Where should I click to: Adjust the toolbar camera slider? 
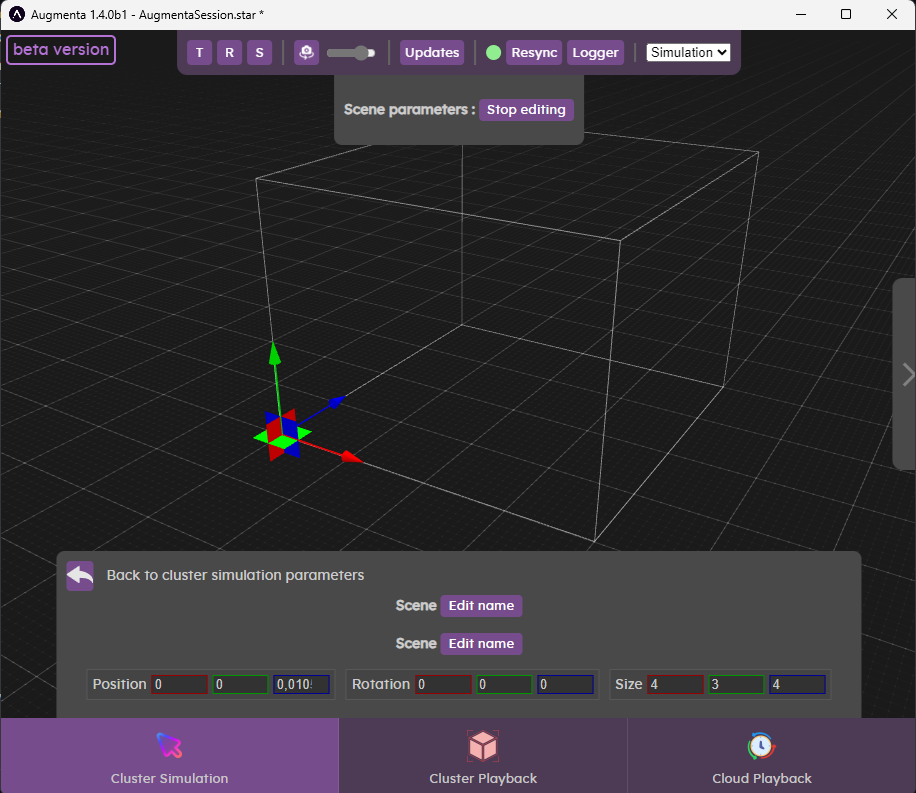pos(351,53)
